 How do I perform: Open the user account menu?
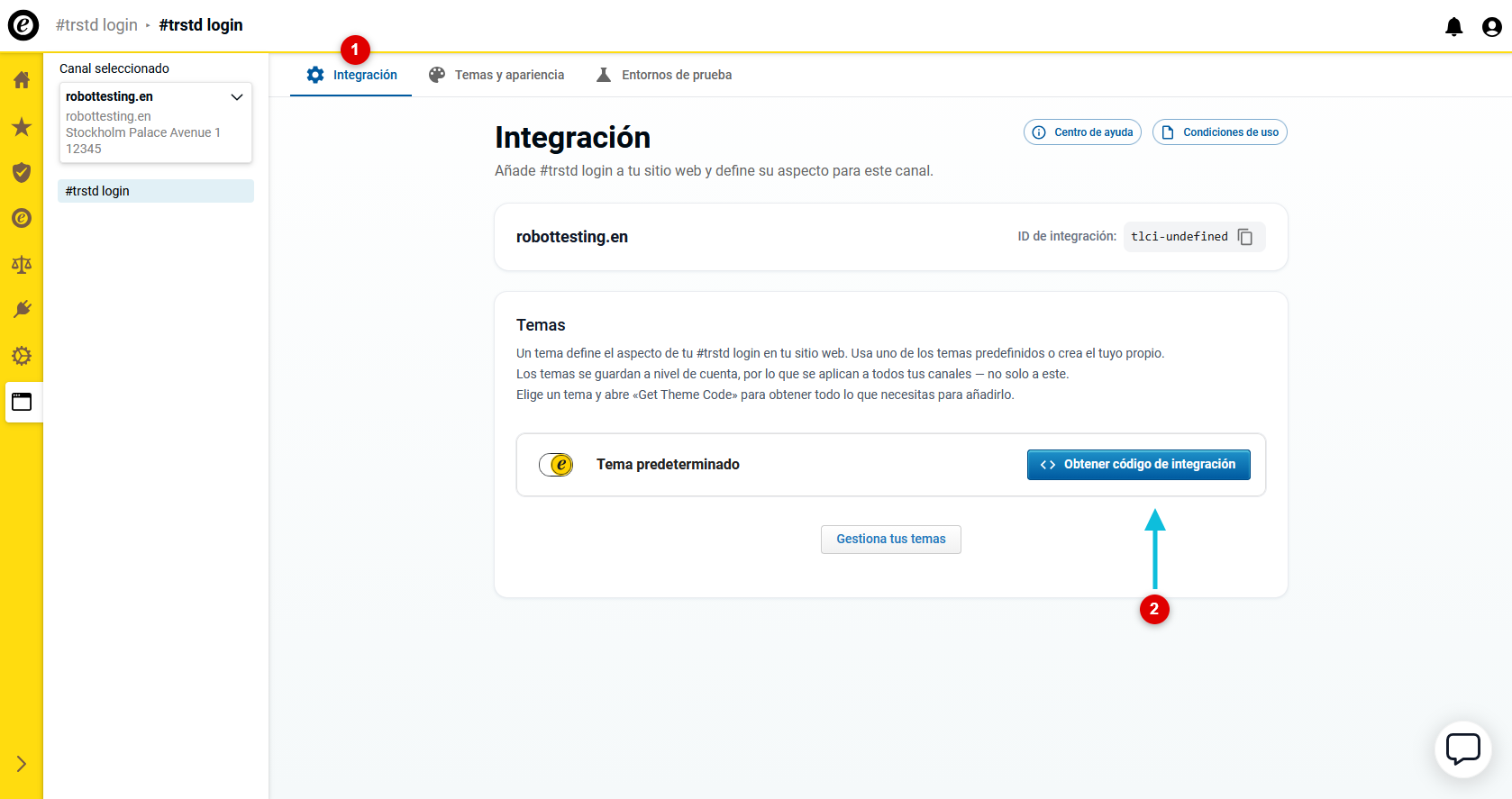click(1492, 27)
